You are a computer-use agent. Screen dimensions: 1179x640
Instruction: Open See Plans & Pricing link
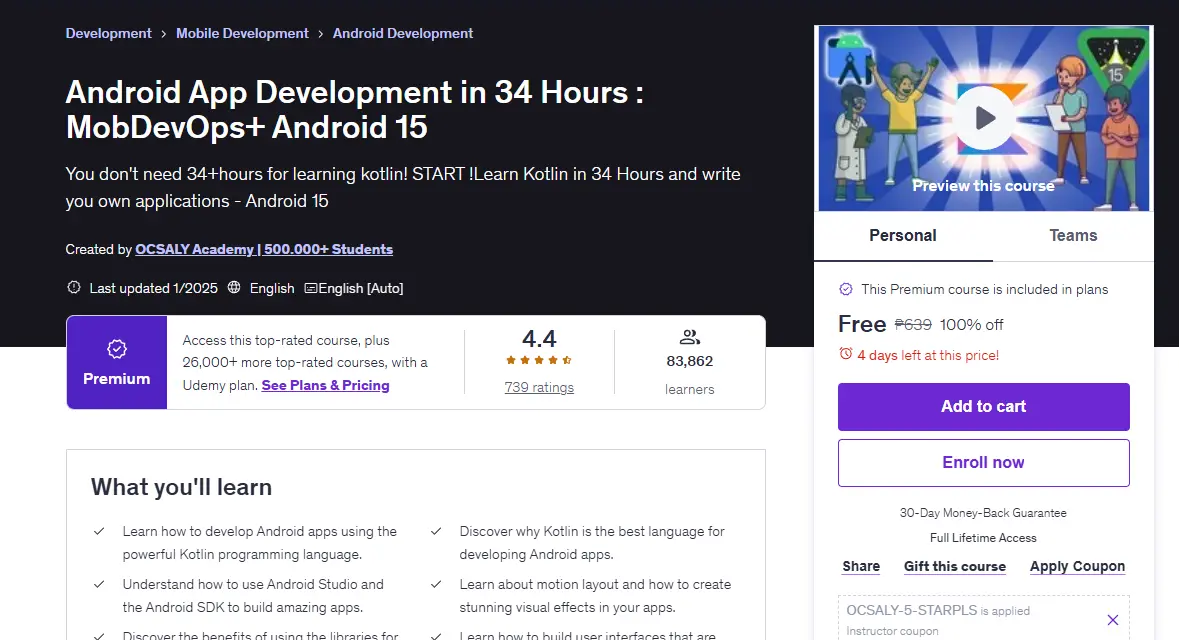[326, 385]
